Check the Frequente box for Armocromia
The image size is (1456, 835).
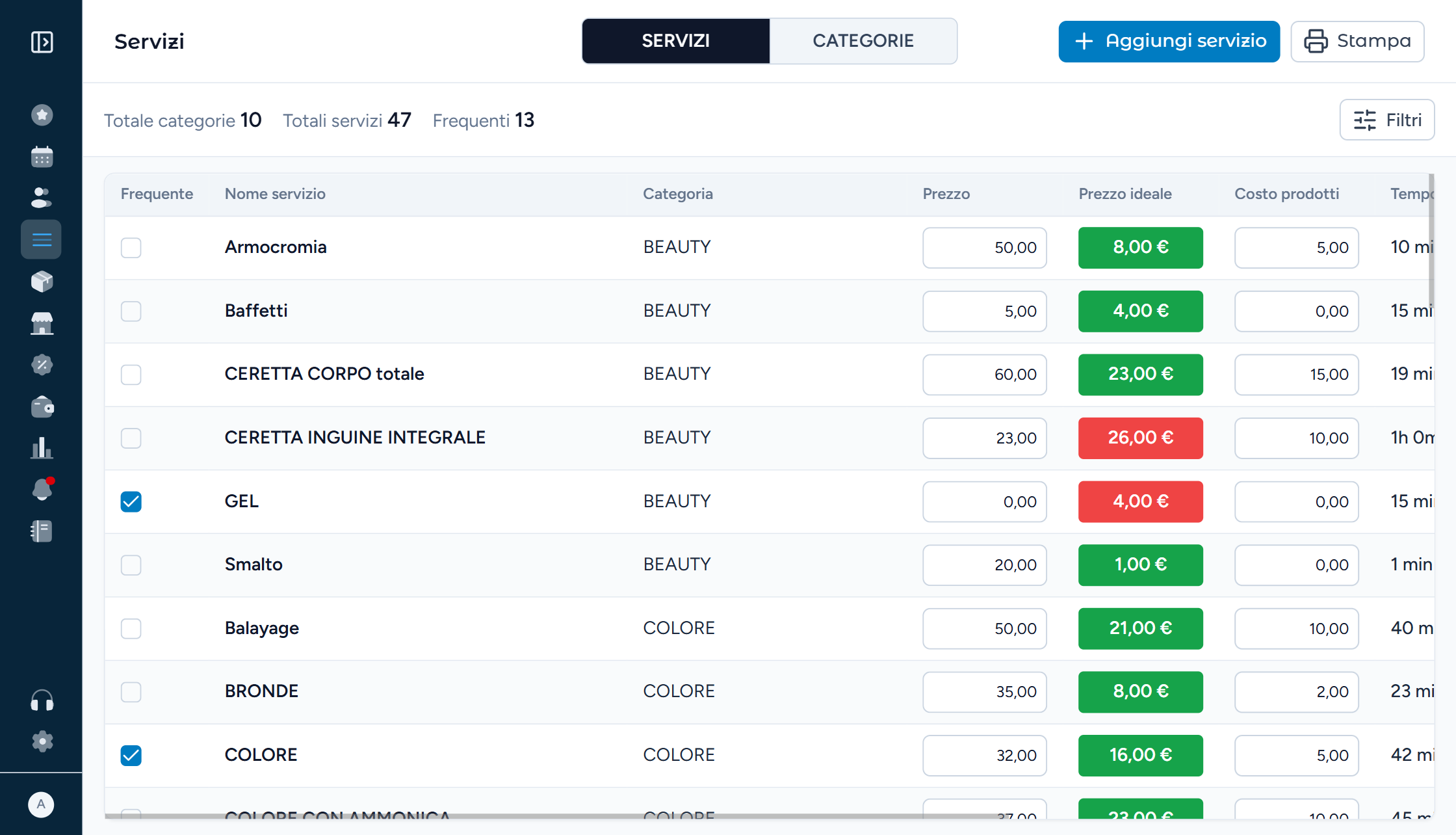click(x=131, y=247)
